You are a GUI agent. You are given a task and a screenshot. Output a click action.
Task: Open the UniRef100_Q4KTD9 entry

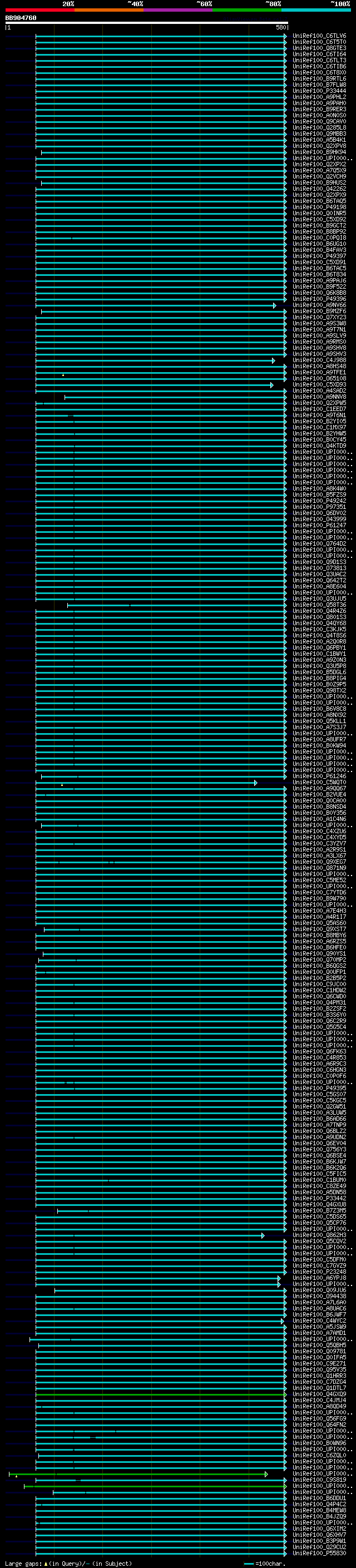coord(319,446)
